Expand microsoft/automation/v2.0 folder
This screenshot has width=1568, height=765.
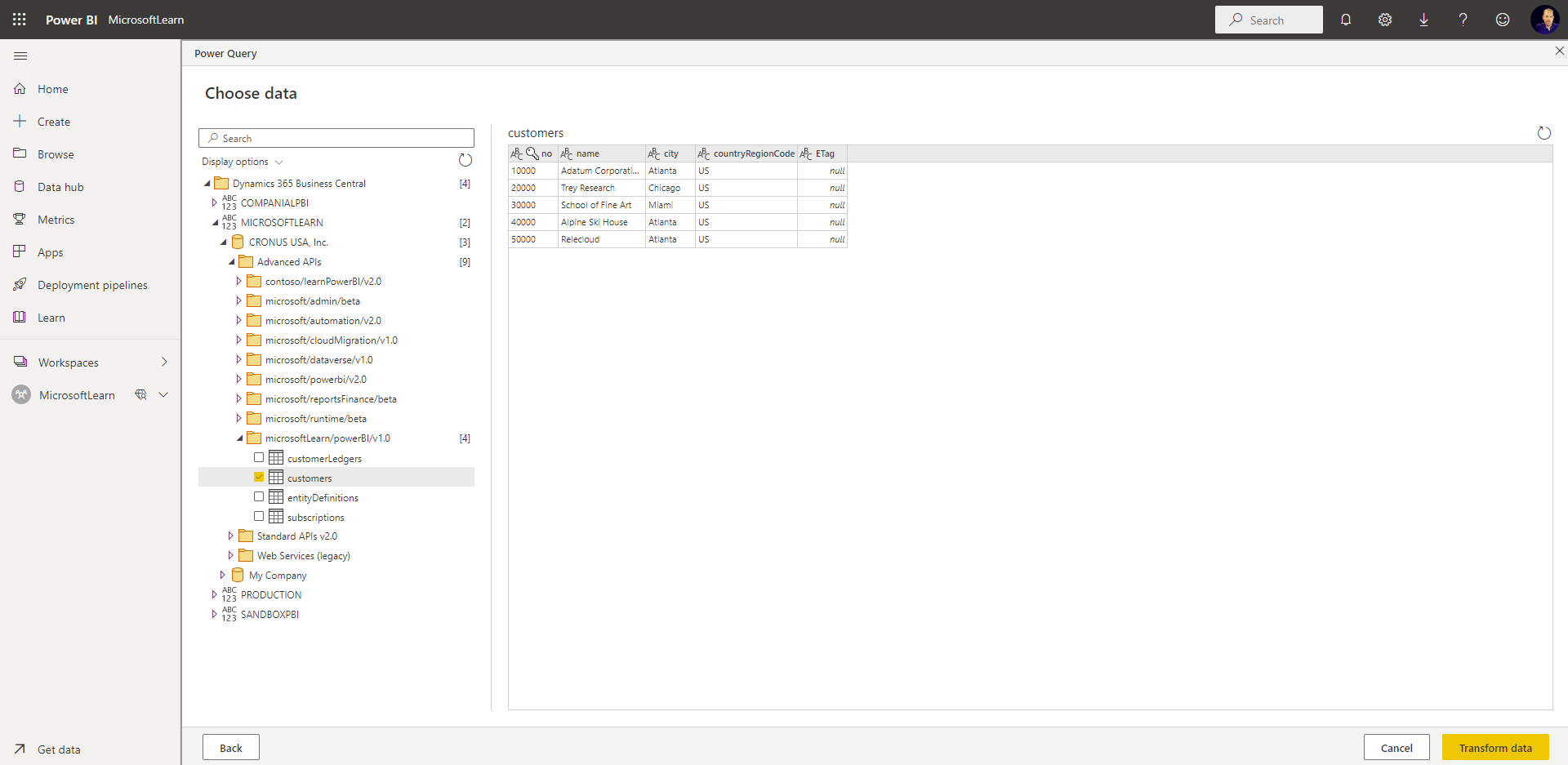pyautogui.click(x=238, y=320)
